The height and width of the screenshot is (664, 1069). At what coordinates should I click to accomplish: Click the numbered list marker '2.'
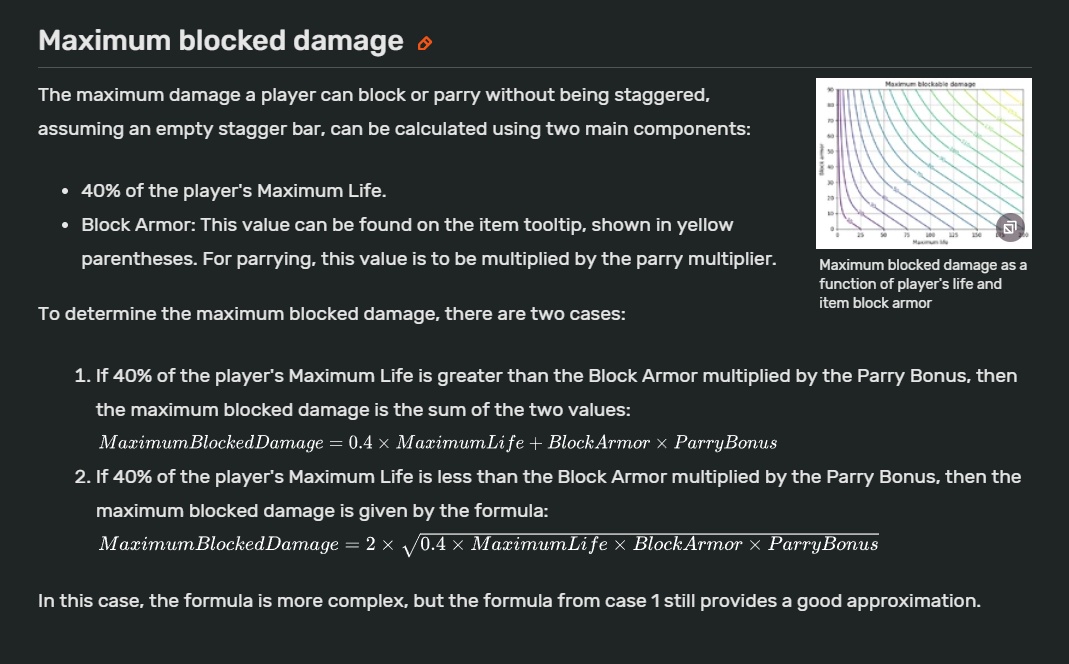pyautogui.click(x=82, y=477)
